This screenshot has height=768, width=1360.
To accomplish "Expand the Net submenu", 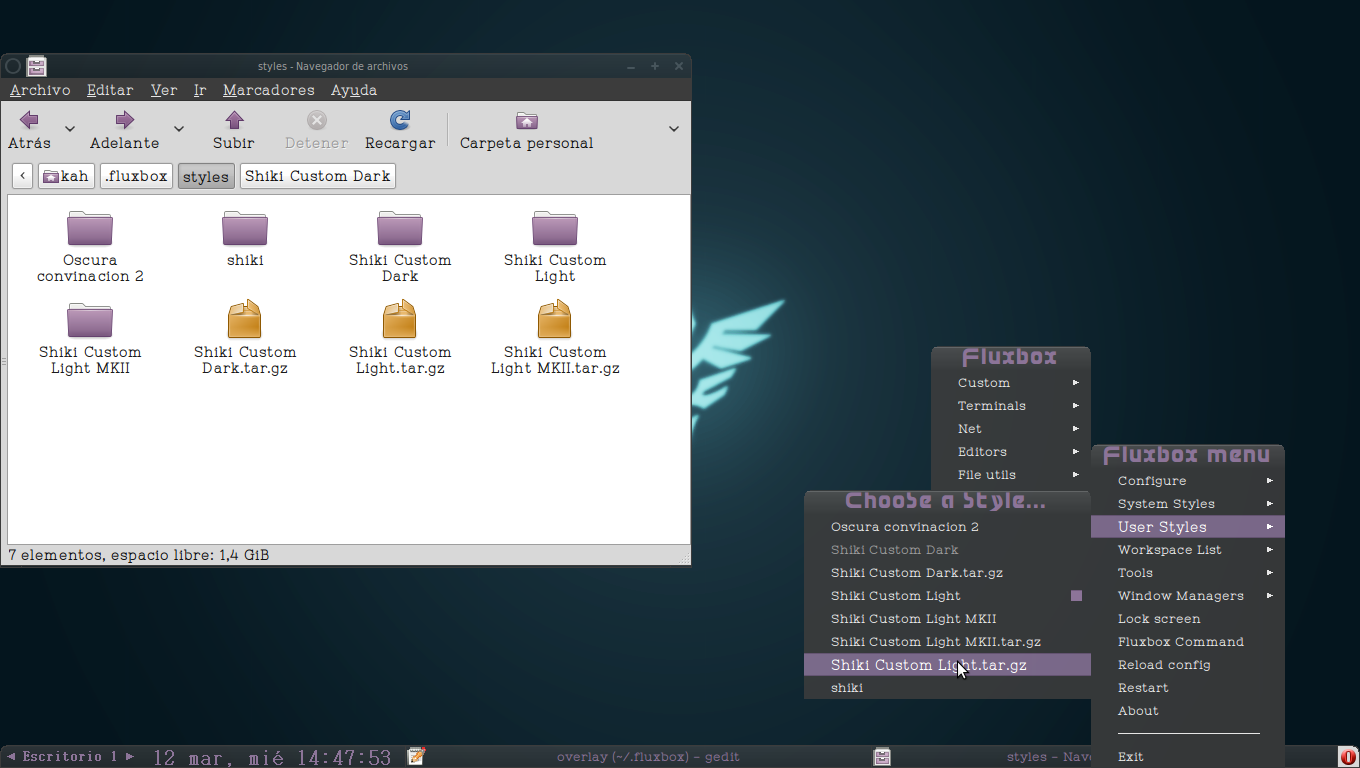I will point(1010,429).
